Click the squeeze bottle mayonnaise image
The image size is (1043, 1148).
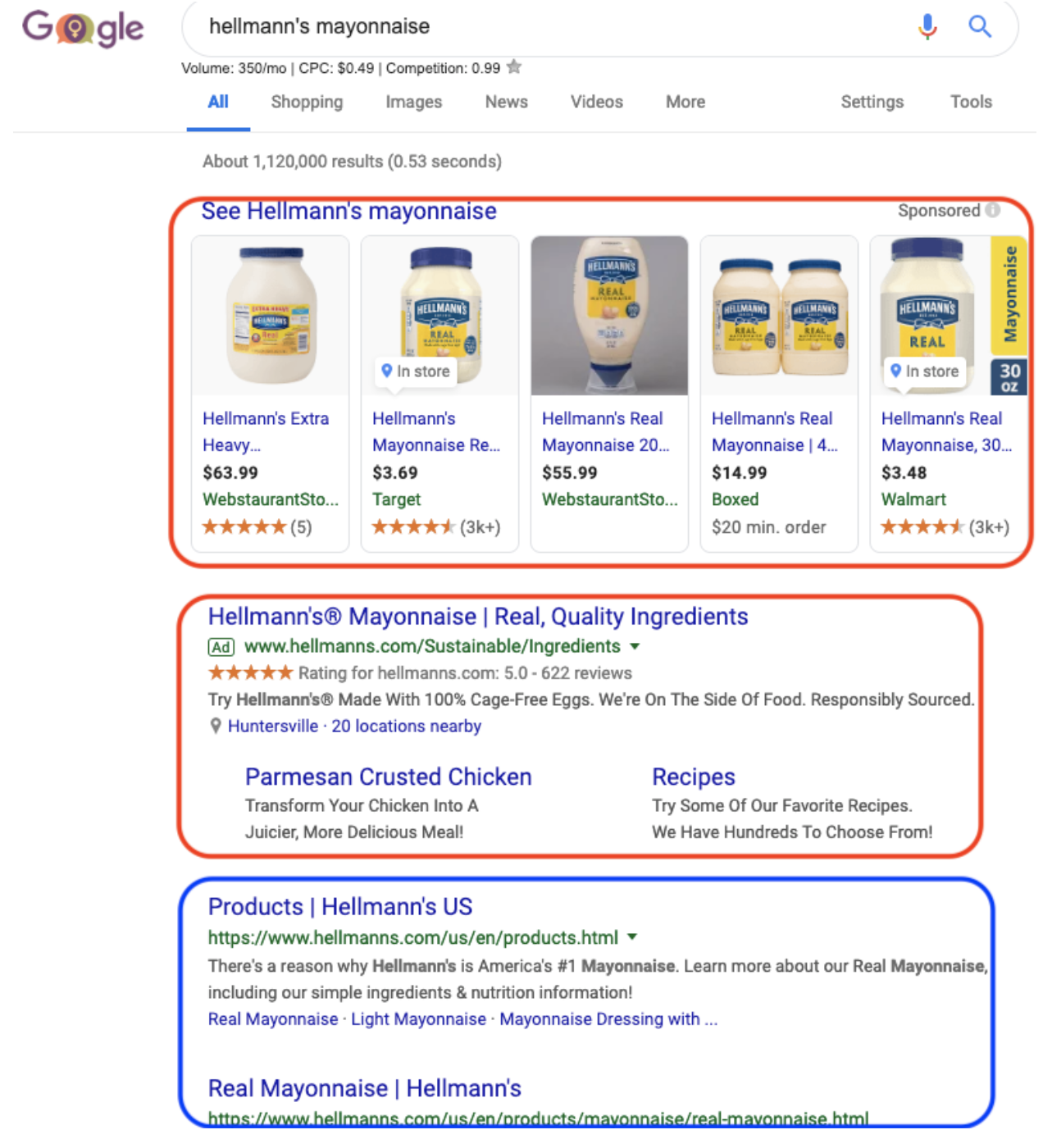click(x=610, y=316)
